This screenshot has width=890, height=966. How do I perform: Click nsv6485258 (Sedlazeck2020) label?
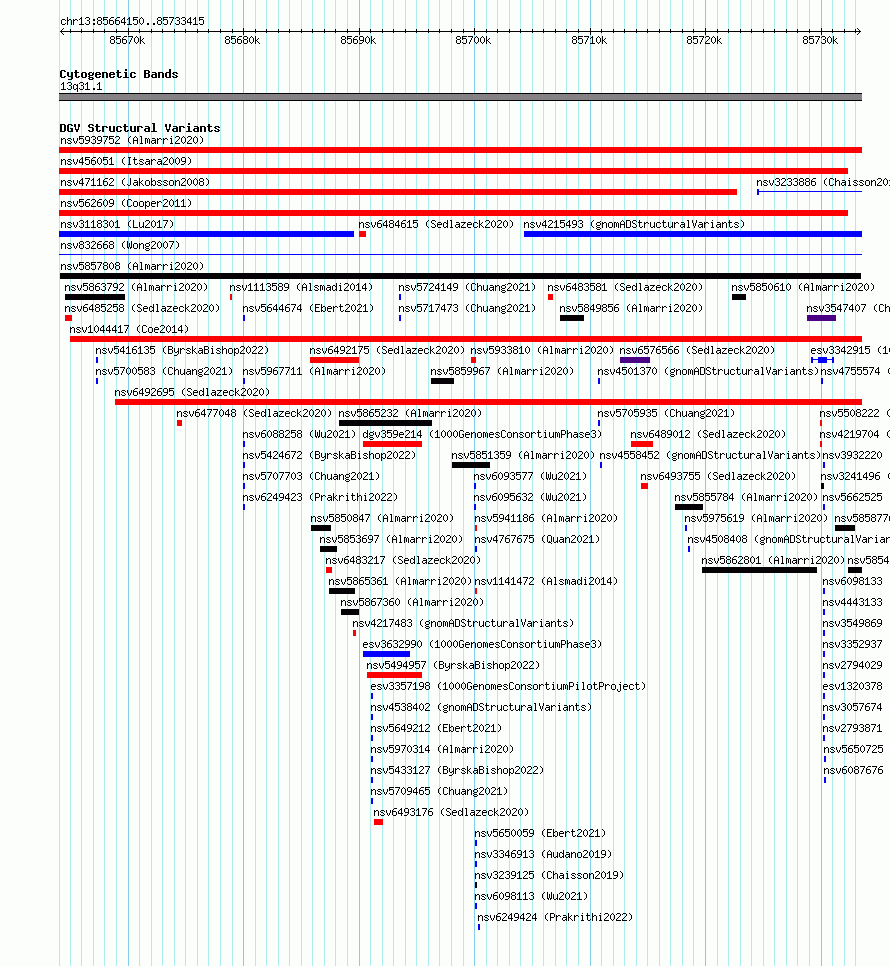tap(142, 308)
